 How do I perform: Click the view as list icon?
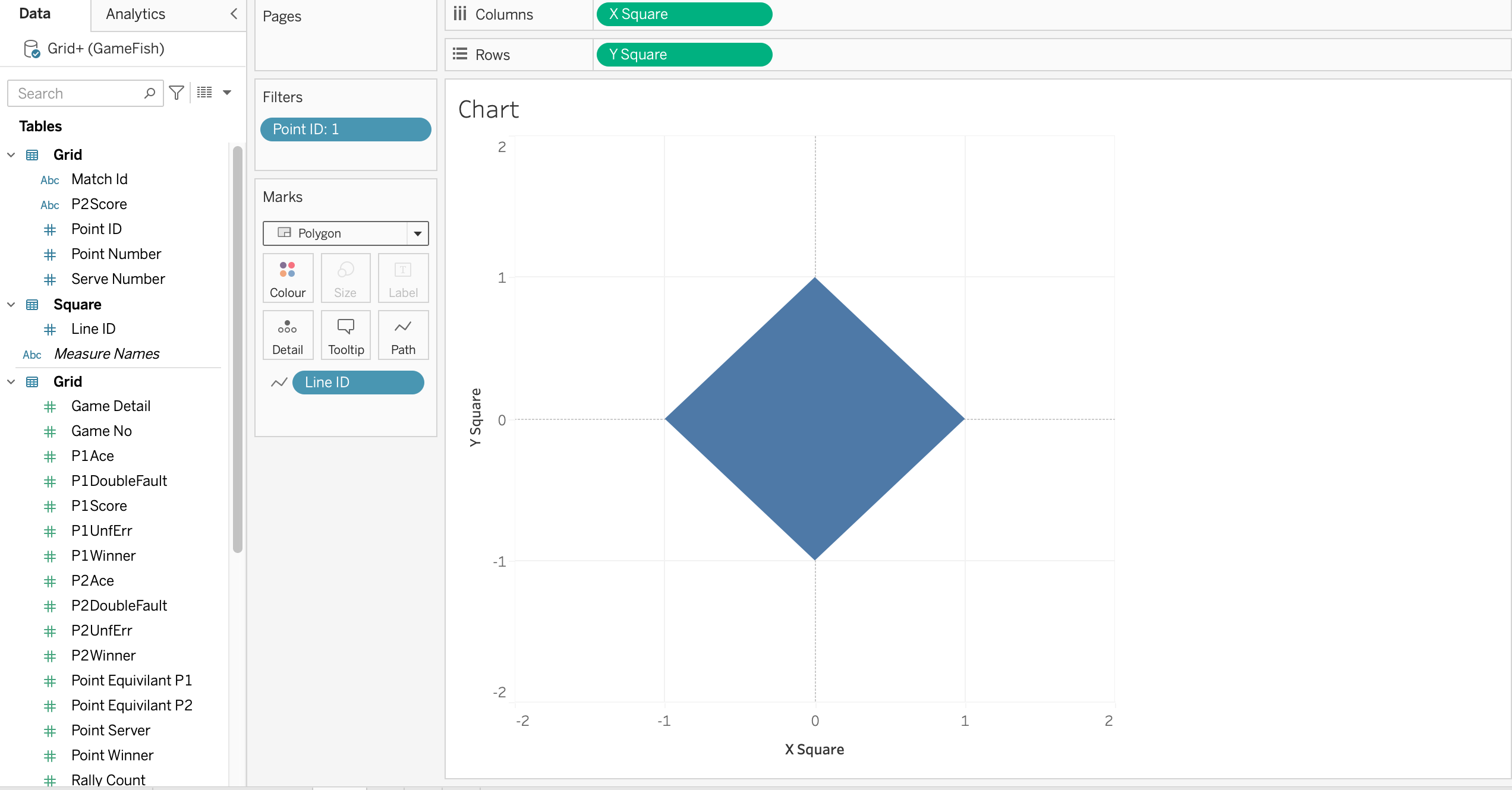204,93
